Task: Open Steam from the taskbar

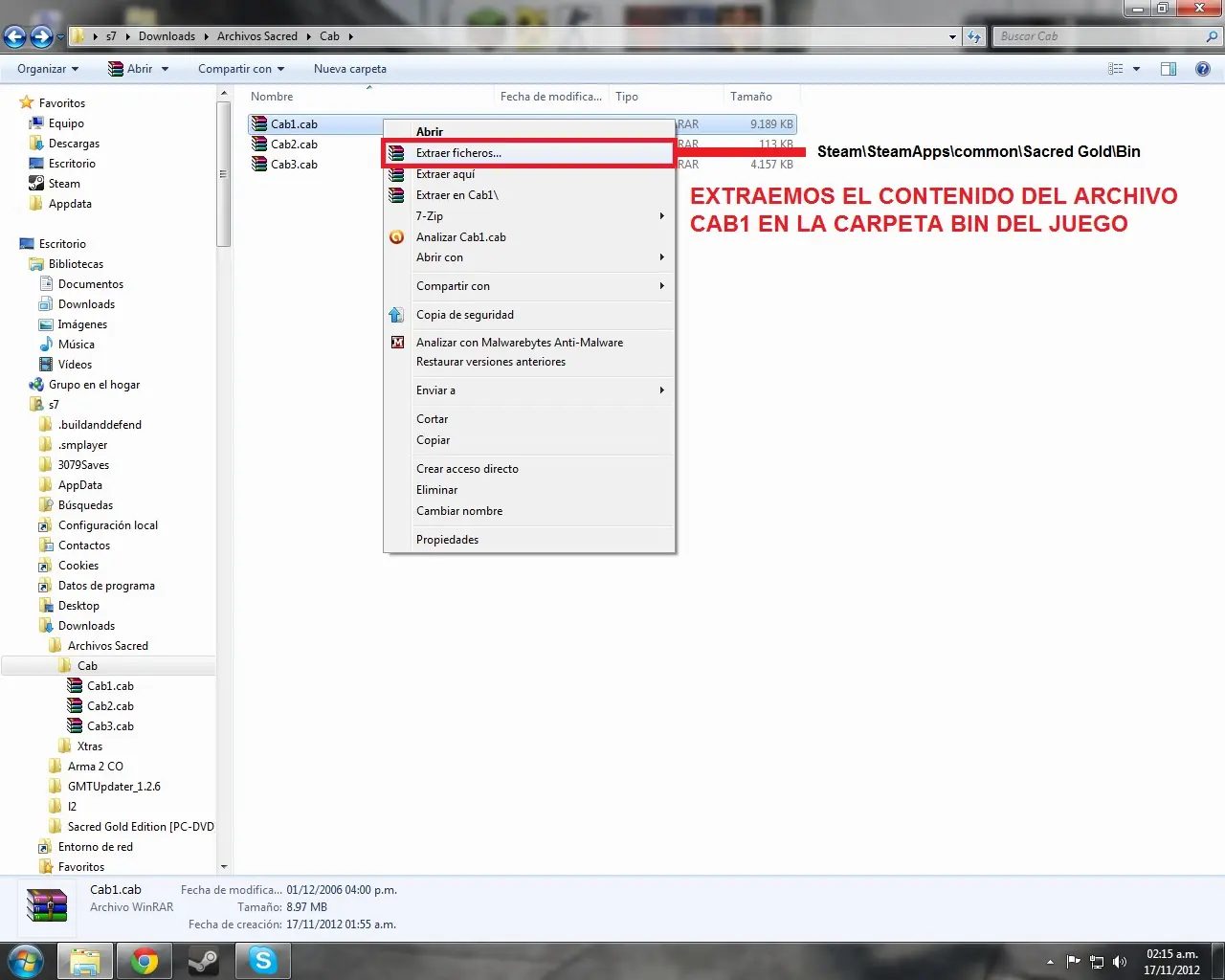Action: pos(204,961)
